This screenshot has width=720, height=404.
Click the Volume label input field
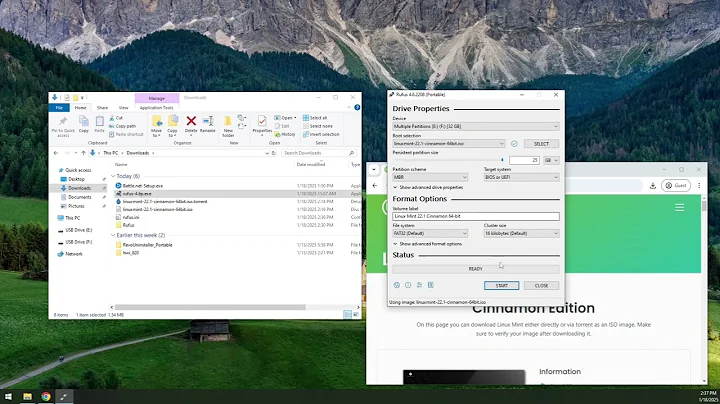click(476, 216)
